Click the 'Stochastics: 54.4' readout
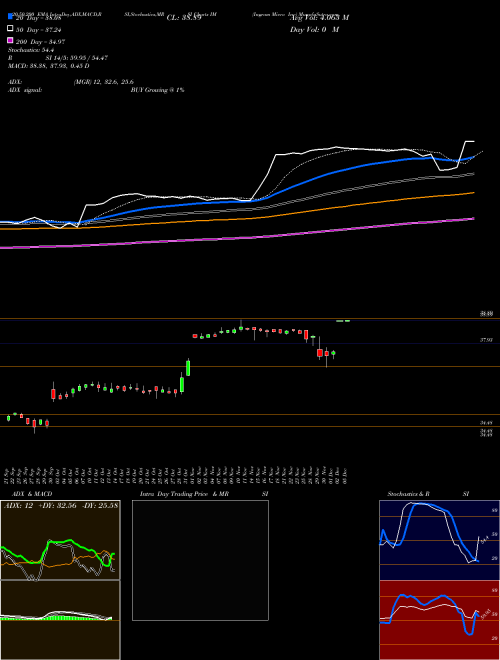The width and height of the screenshot is (500, 660). coord(31,50)
